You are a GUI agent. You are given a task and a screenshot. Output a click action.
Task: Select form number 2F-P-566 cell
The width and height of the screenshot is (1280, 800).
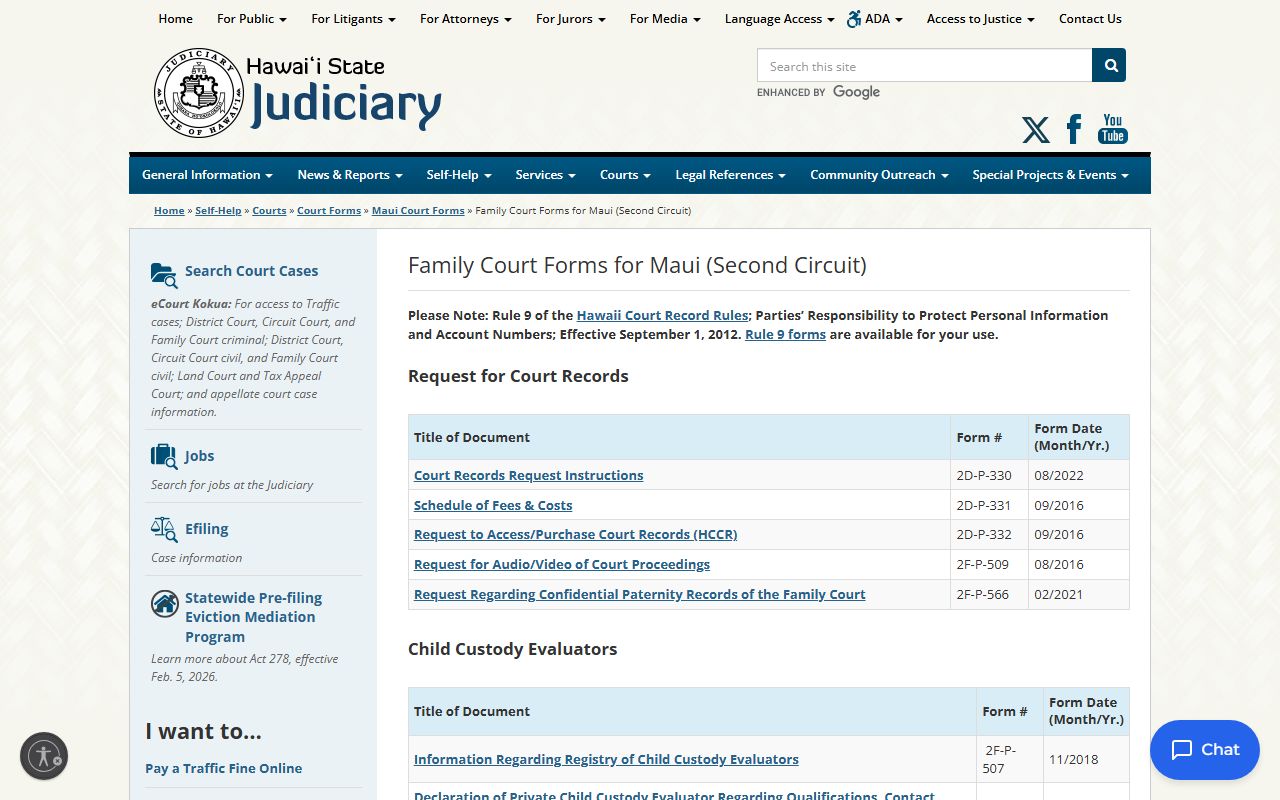(x=989, y=594)
